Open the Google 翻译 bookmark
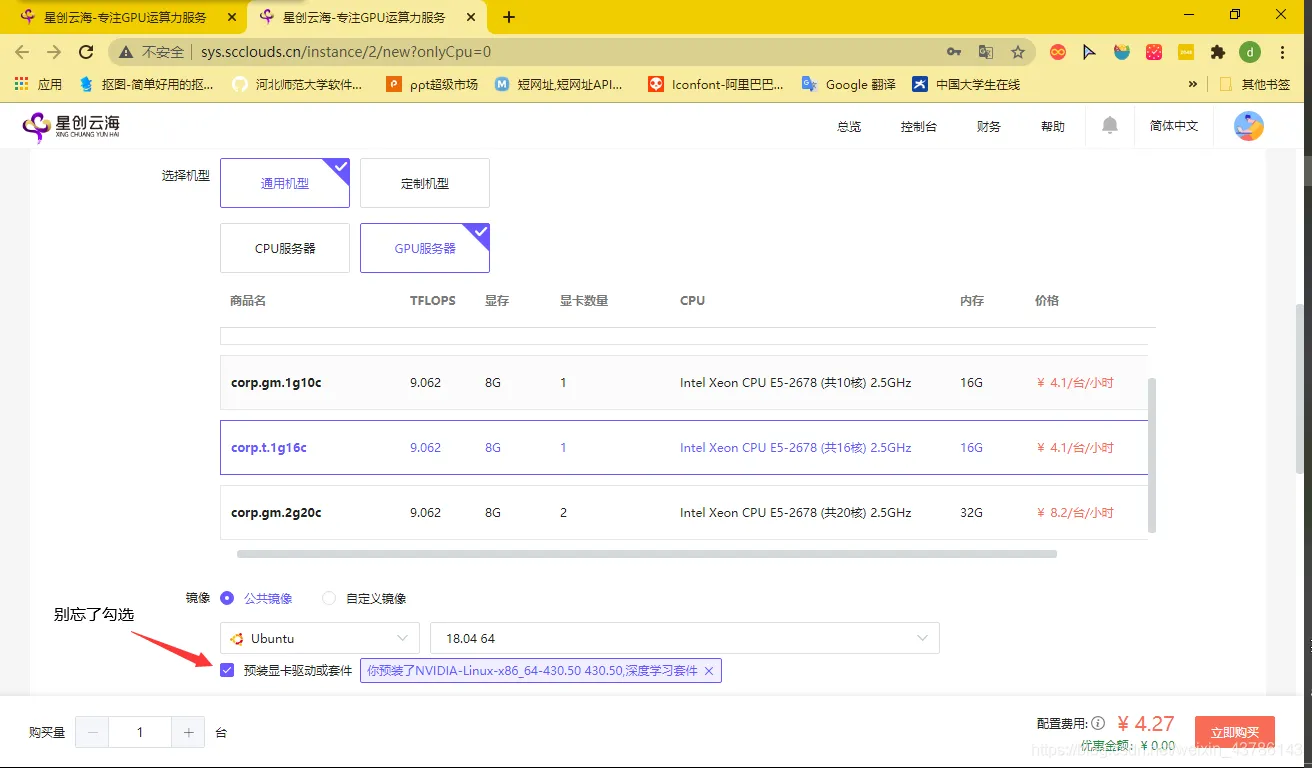The height and width of the screenshot is (768, 1312). (848, 85)
